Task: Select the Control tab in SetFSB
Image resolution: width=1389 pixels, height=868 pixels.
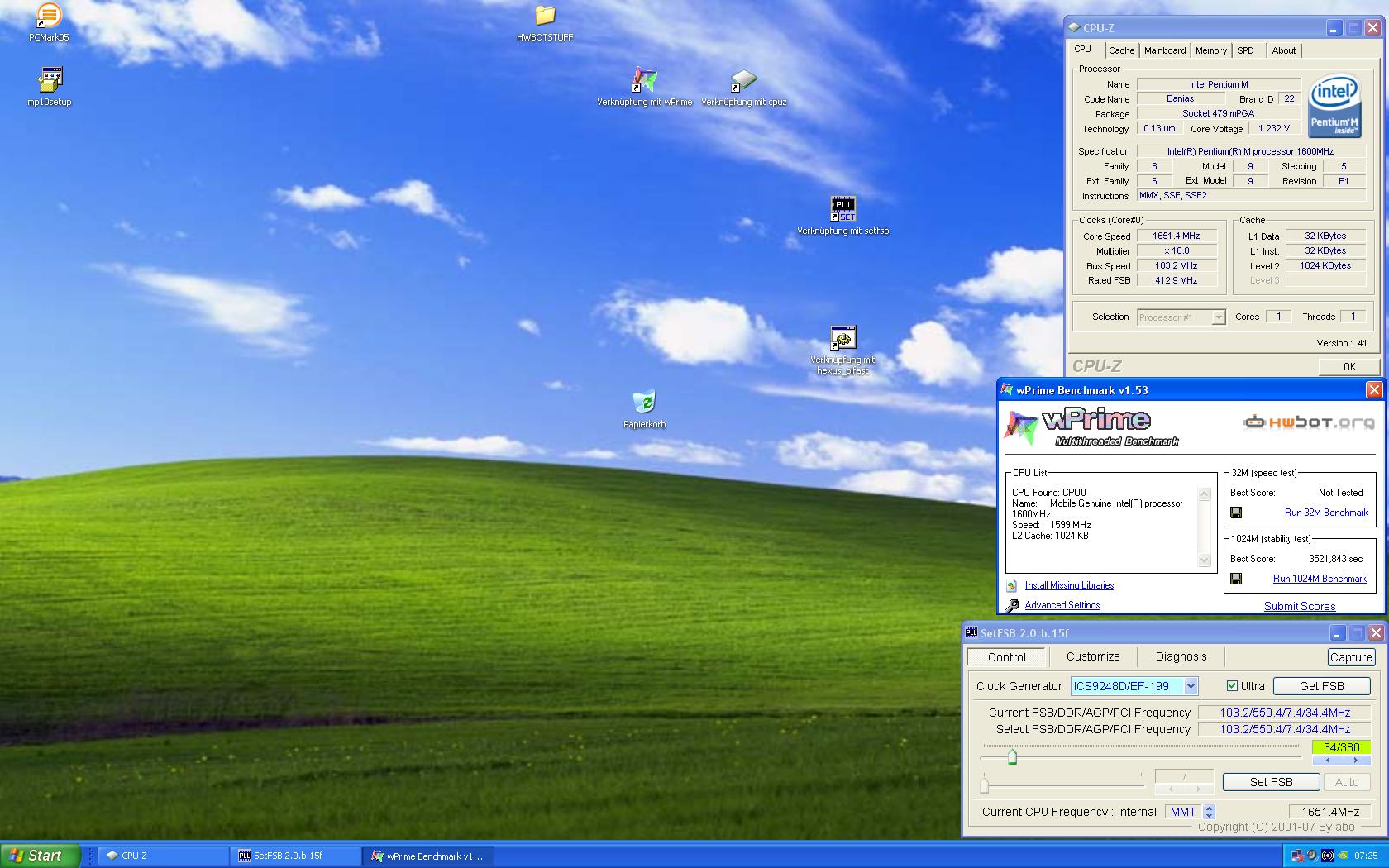Action: click(x=1006, y=657)
